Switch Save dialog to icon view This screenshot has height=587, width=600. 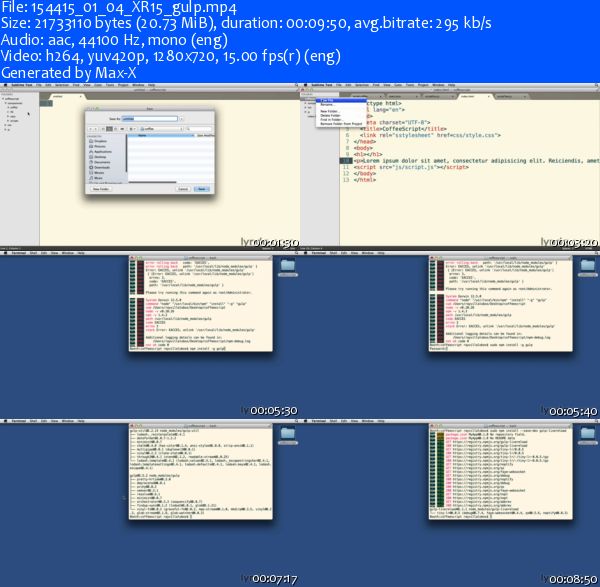[x=103, y=129]
